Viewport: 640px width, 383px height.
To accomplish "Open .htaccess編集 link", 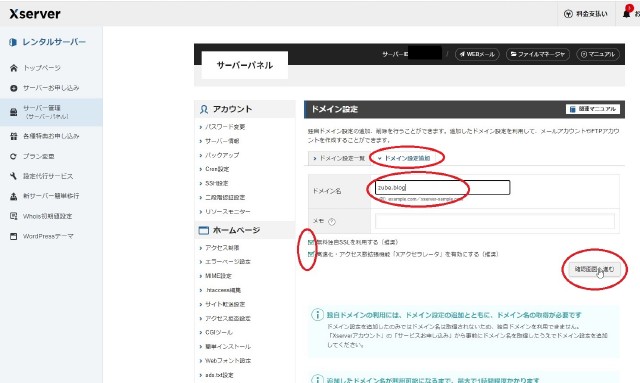I will click(223, 290).
